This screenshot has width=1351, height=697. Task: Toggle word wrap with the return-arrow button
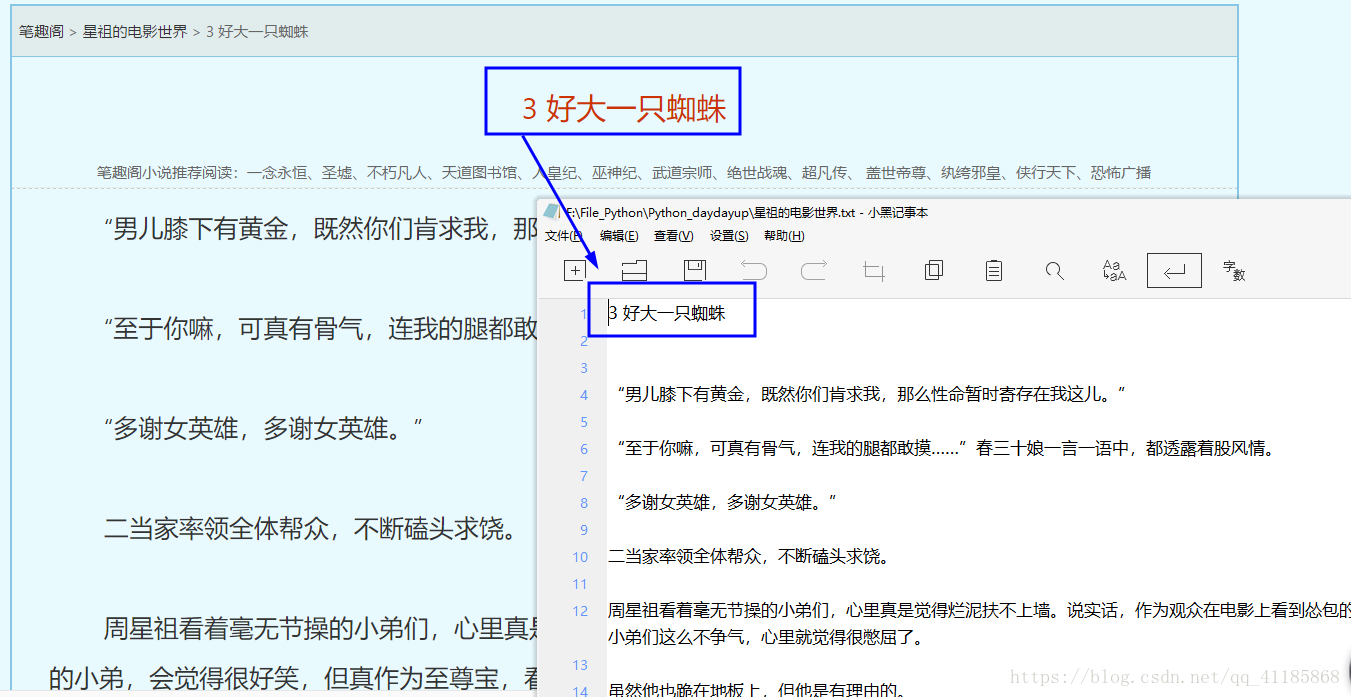pos(1174,270)
